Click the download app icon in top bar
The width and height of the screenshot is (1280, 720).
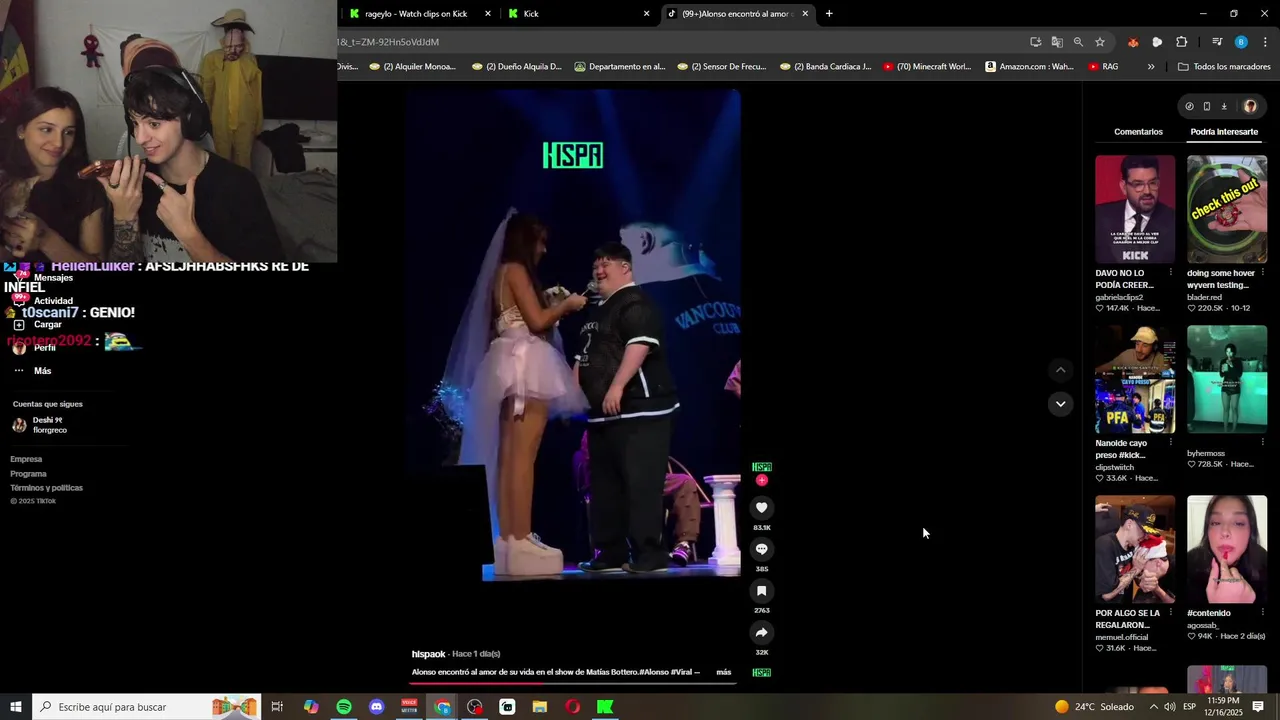click(x=1224, y=106)
